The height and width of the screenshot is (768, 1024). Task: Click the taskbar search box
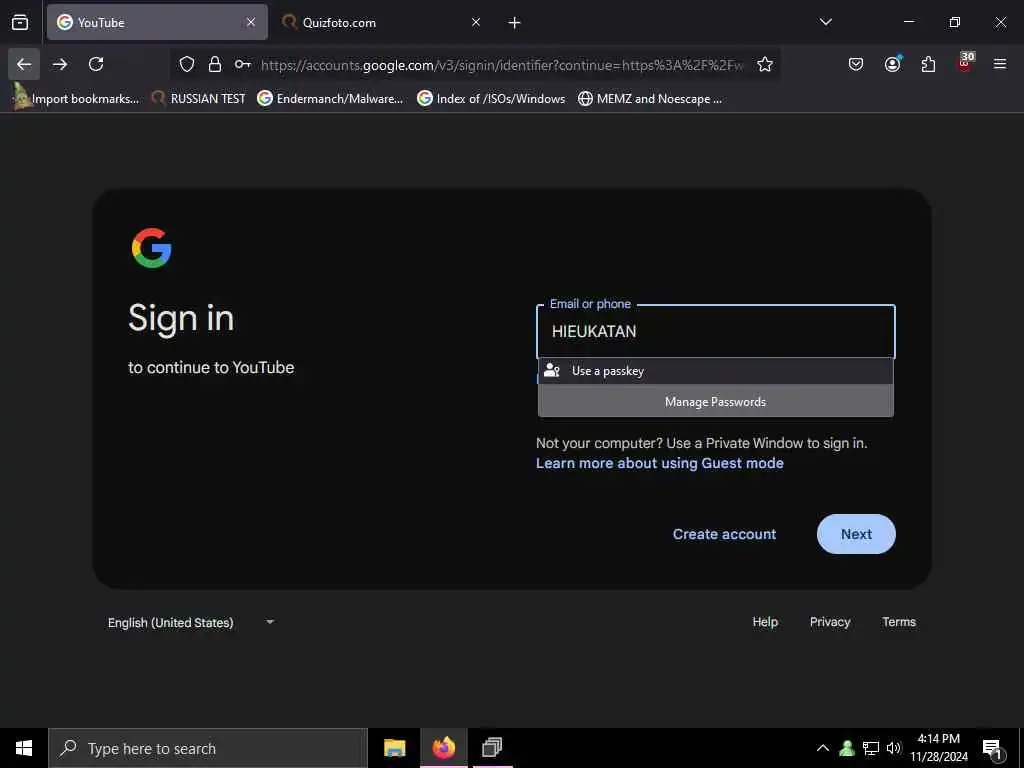[208, 748]
